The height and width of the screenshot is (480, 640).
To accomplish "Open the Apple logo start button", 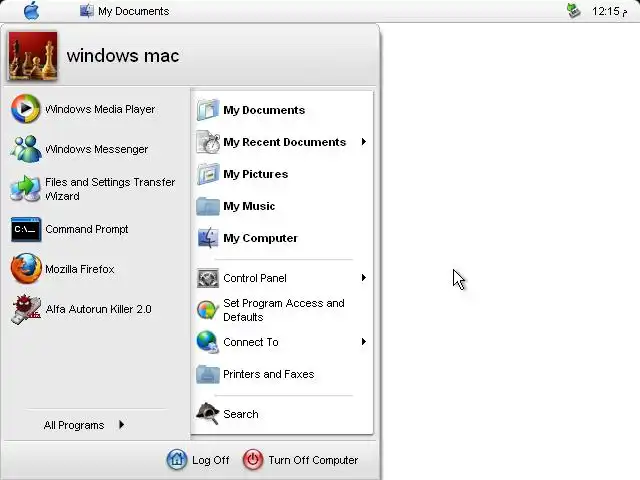I will click(31, 11).
